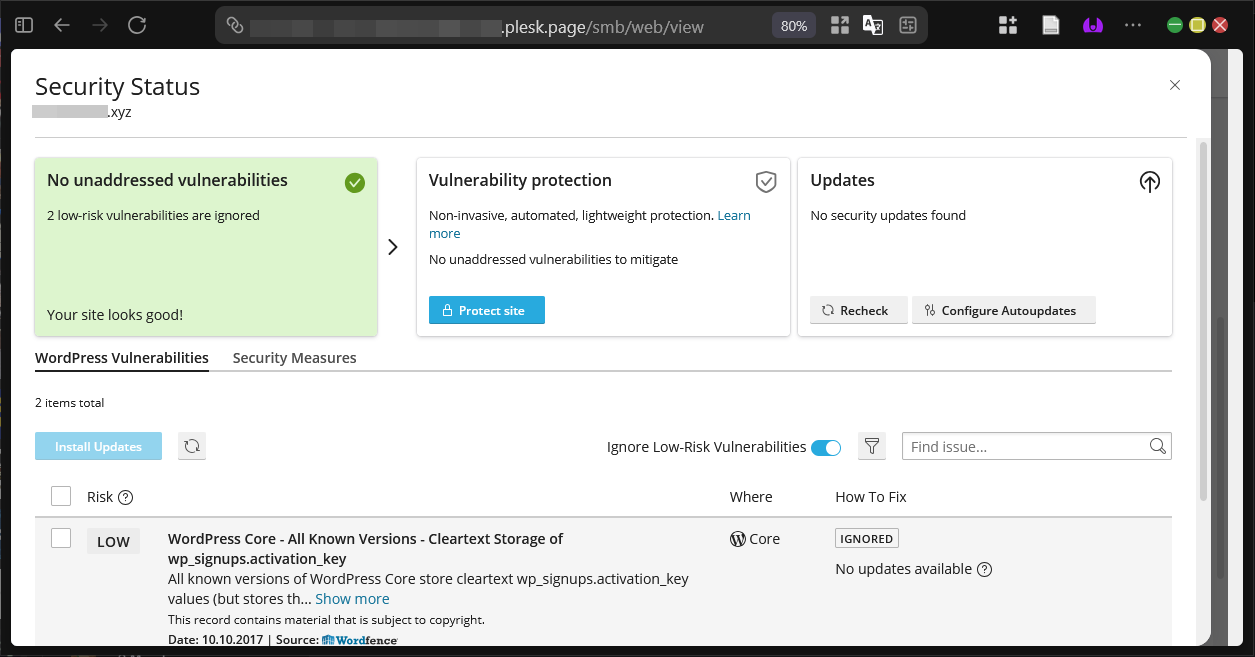Screen dimensions: 1255x657
Task: Click the upload arrow icon in Updates card
Action: click(x=1150, y=182)
